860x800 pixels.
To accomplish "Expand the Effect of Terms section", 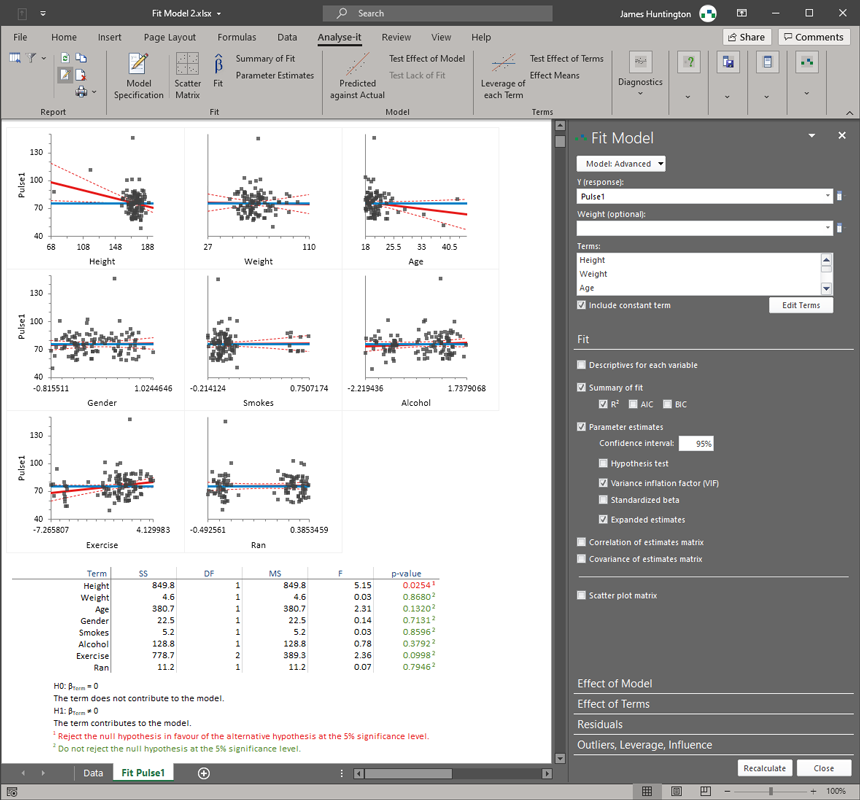I will click(613, 704).
